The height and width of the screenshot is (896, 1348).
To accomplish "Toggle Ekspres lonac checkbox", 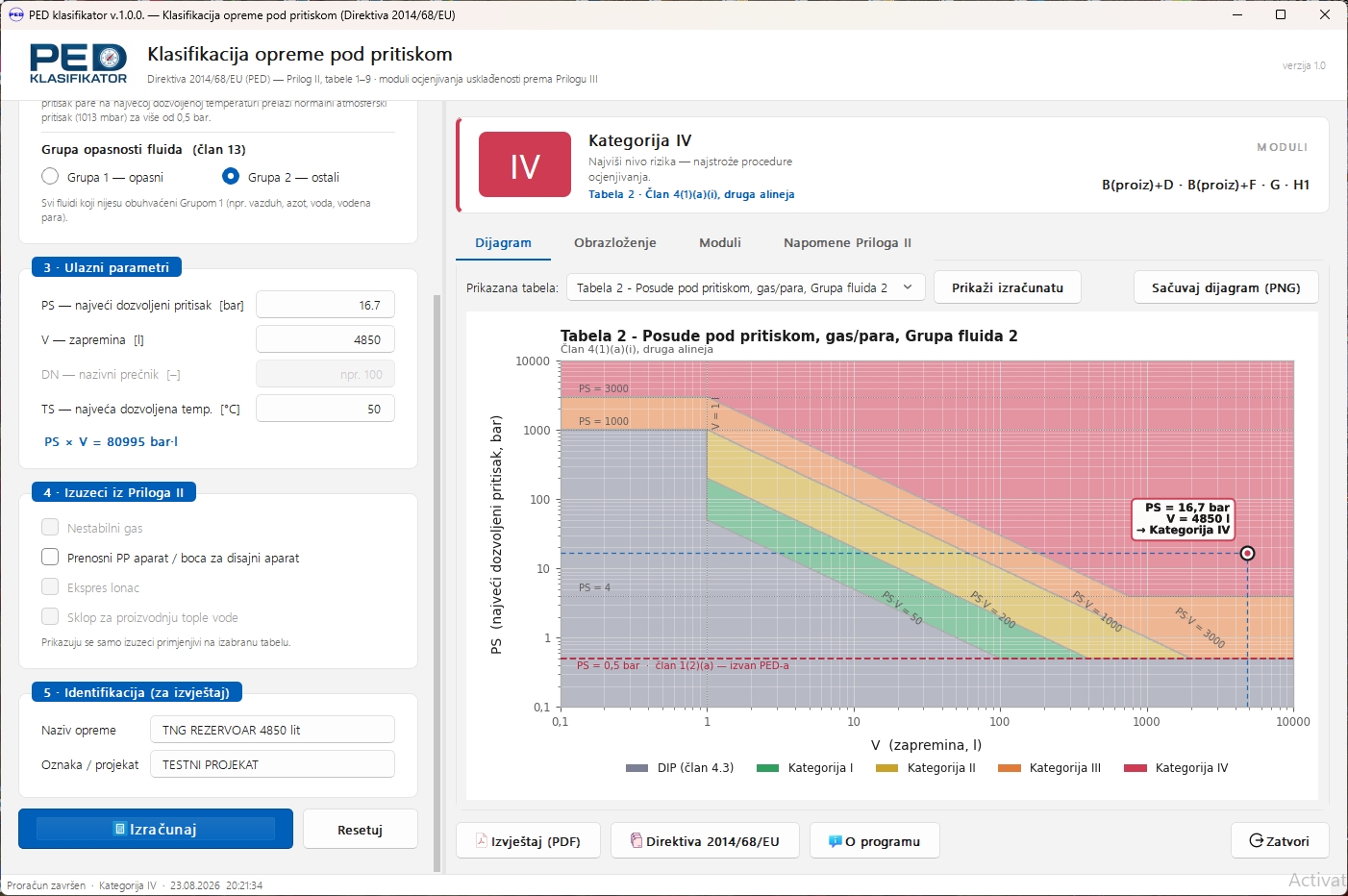I will (x=50, y=586).
